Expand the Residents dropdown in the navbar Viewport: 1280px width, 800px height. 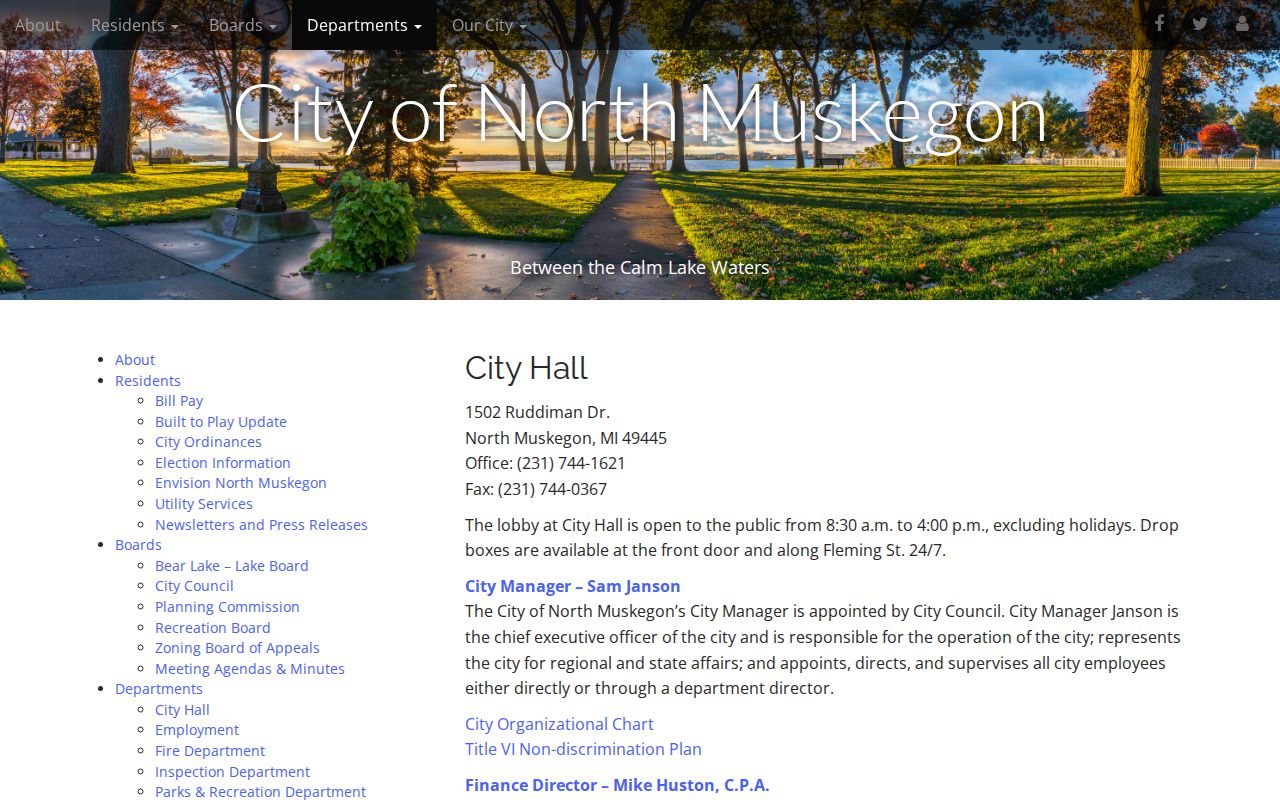[x=135, y=25]
